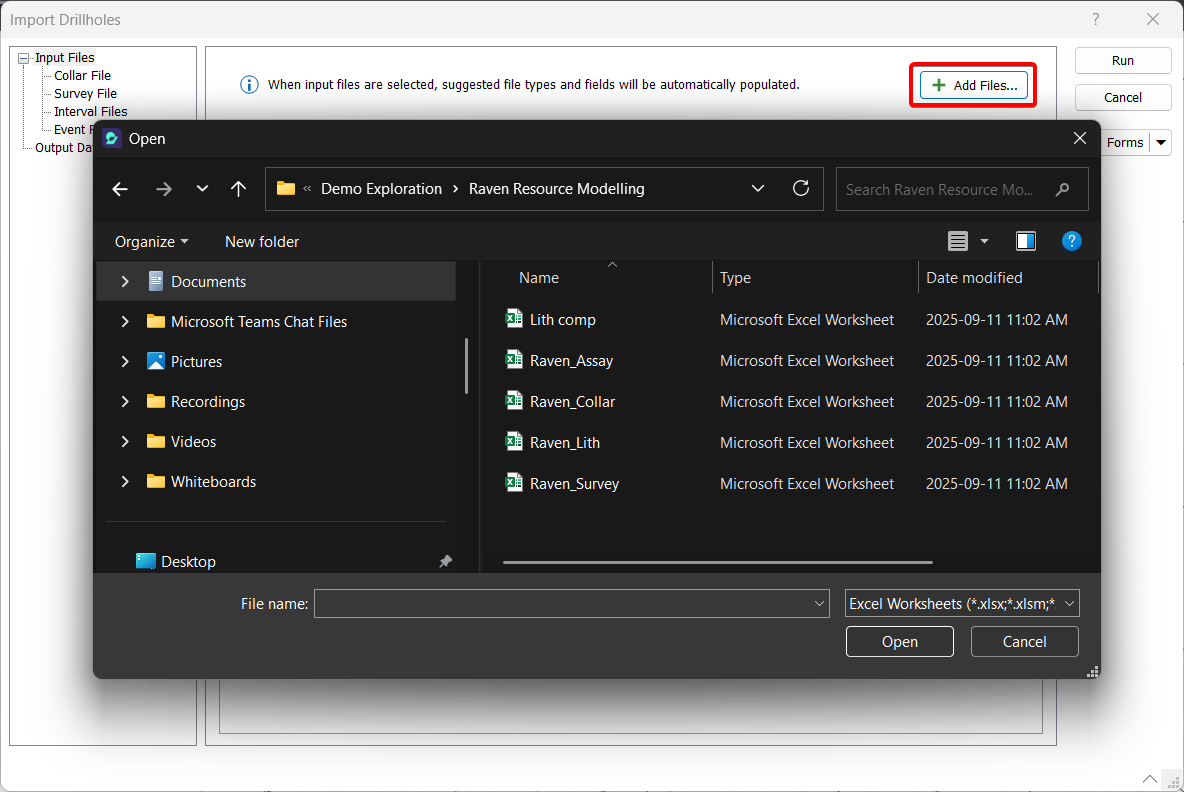The width and height of the screenshot is (1184, 792).
Task: Refresh the folder using the refresh icon
Action: pos(800,188)
